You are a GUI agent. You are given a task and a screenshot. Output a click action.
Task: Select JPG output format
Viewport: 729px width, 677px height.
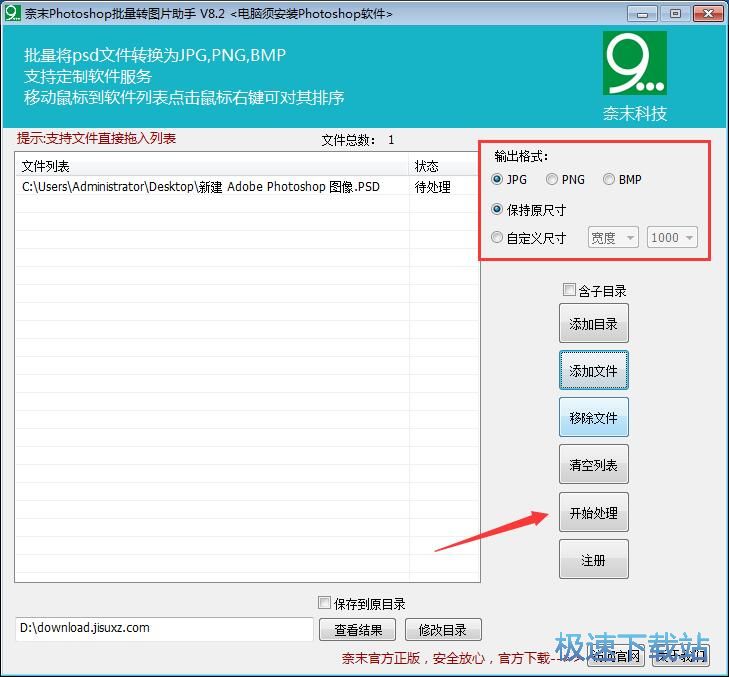click(498, 180)
